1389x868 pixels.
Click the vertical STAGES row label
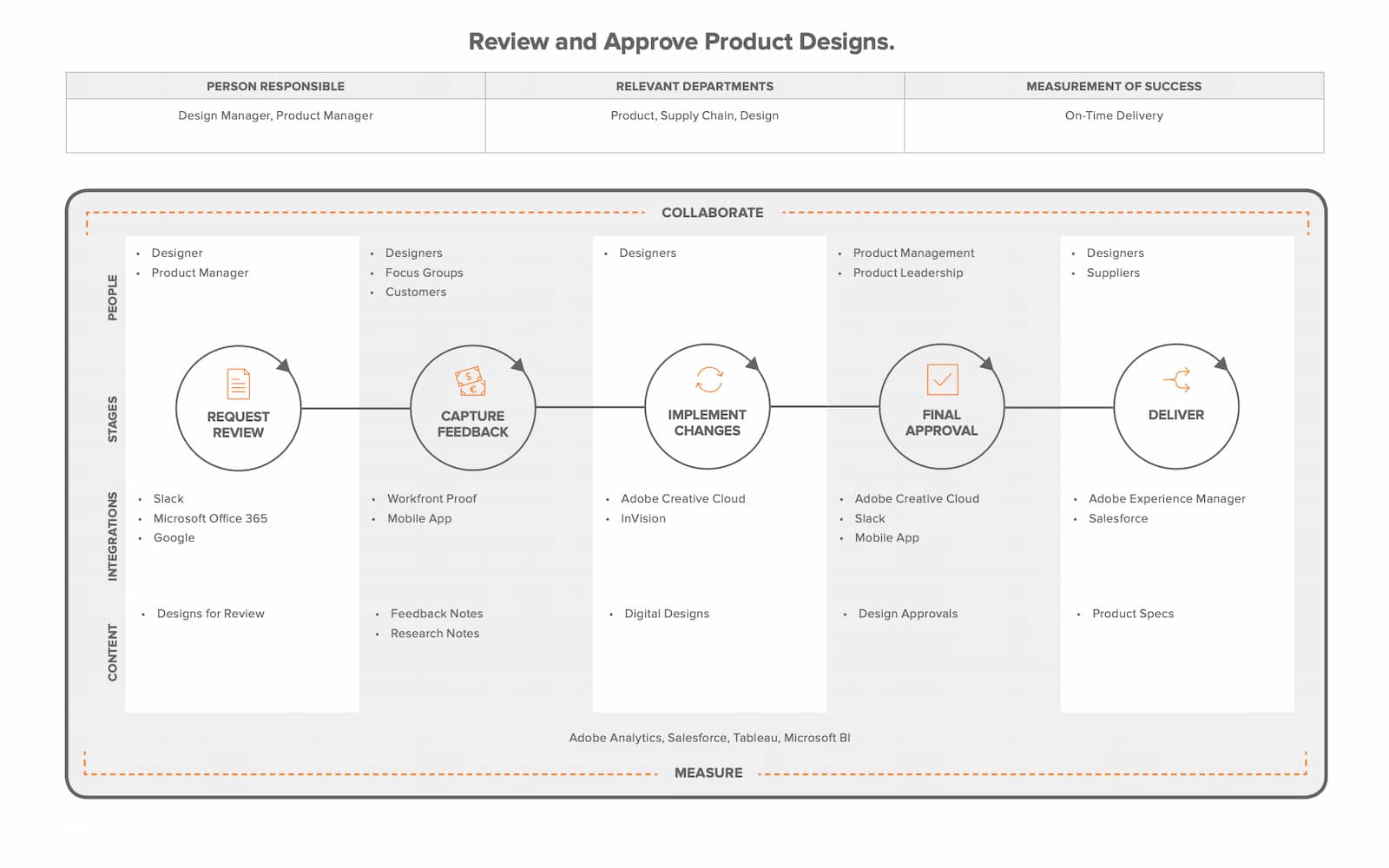click(x=112, y=419)
